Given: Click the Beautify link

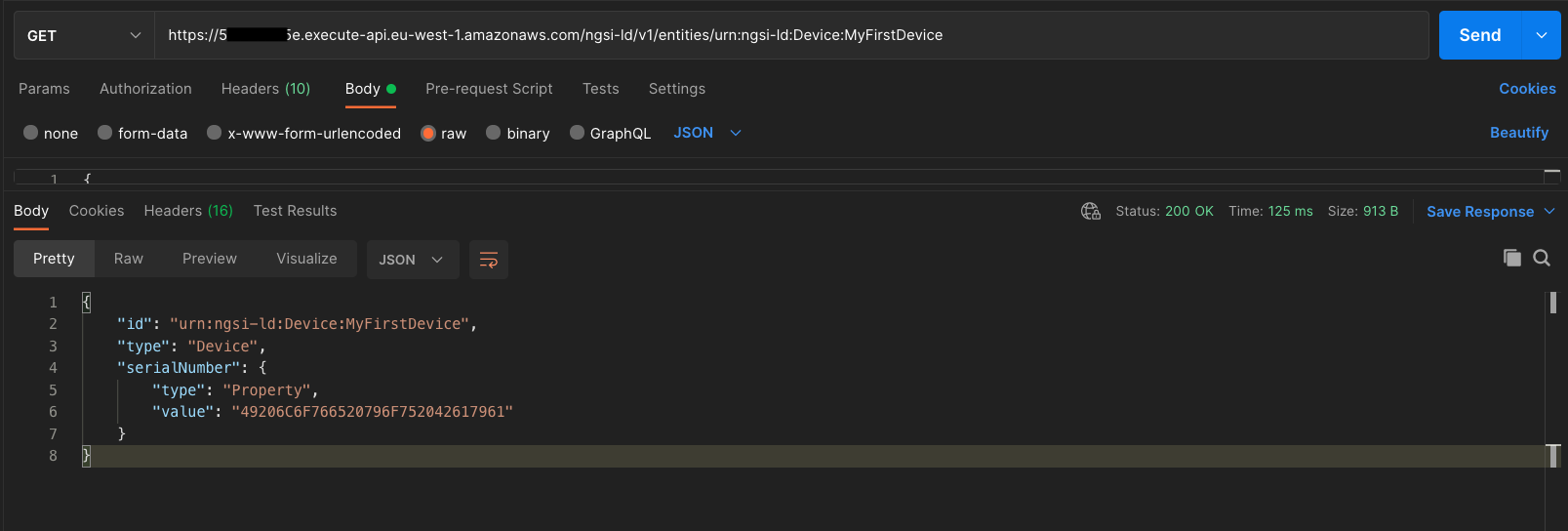Looking at the screenshot, I should (x=1518, y=133).
